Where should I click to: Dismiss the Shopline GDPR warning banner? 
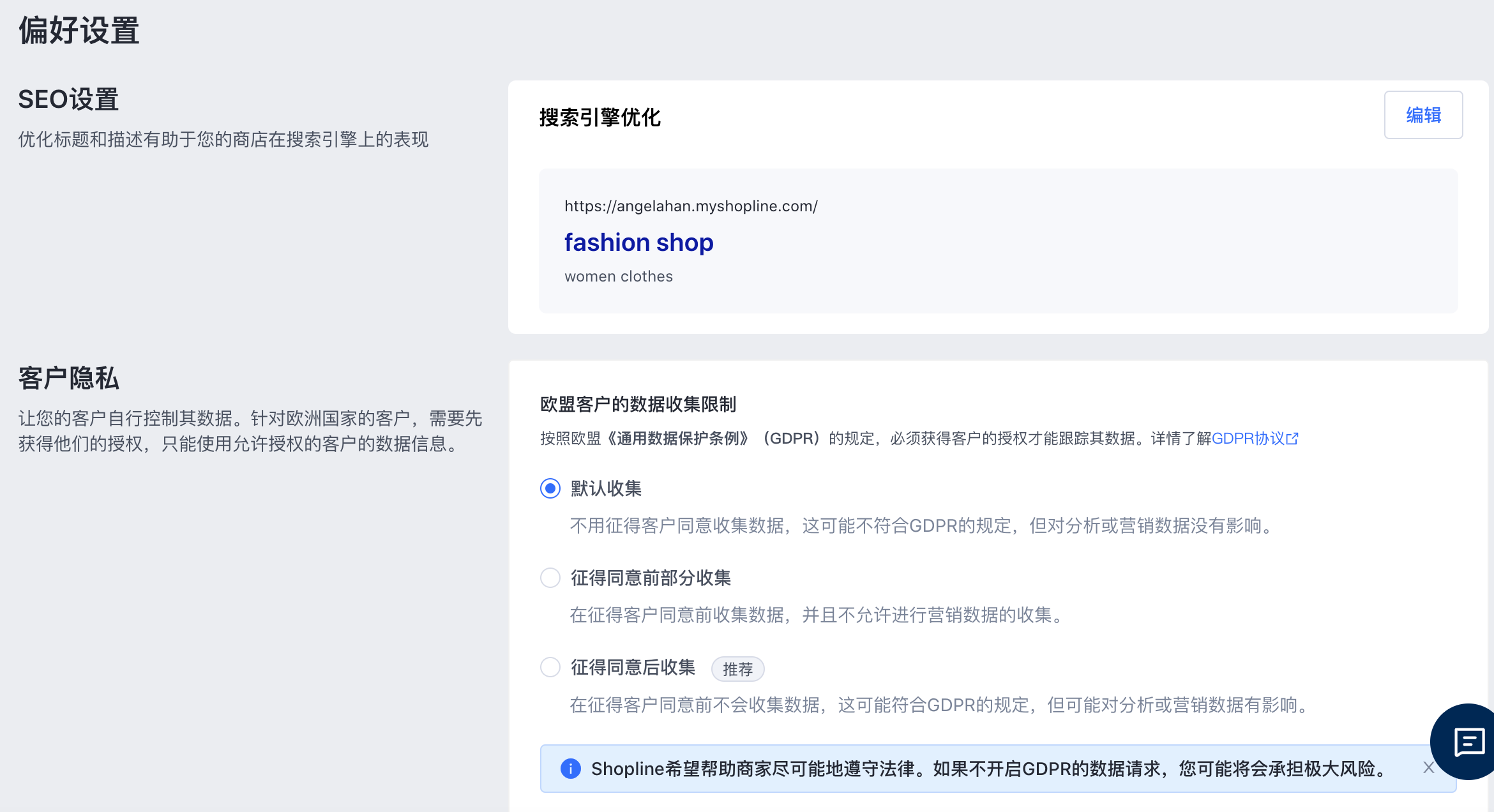(1428, 768)
